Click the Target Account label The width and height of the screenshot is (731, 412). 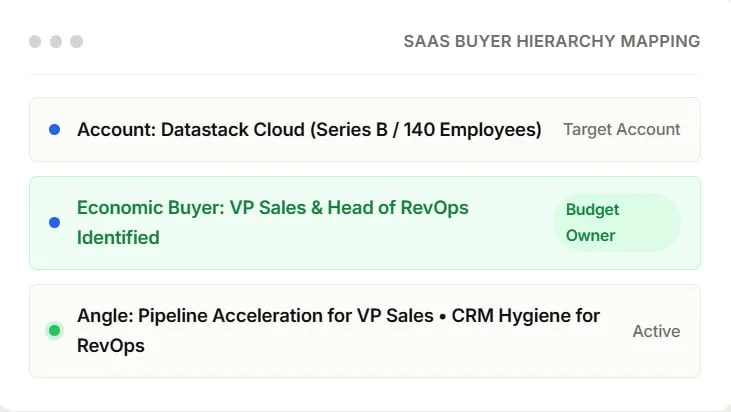(621, 129)
